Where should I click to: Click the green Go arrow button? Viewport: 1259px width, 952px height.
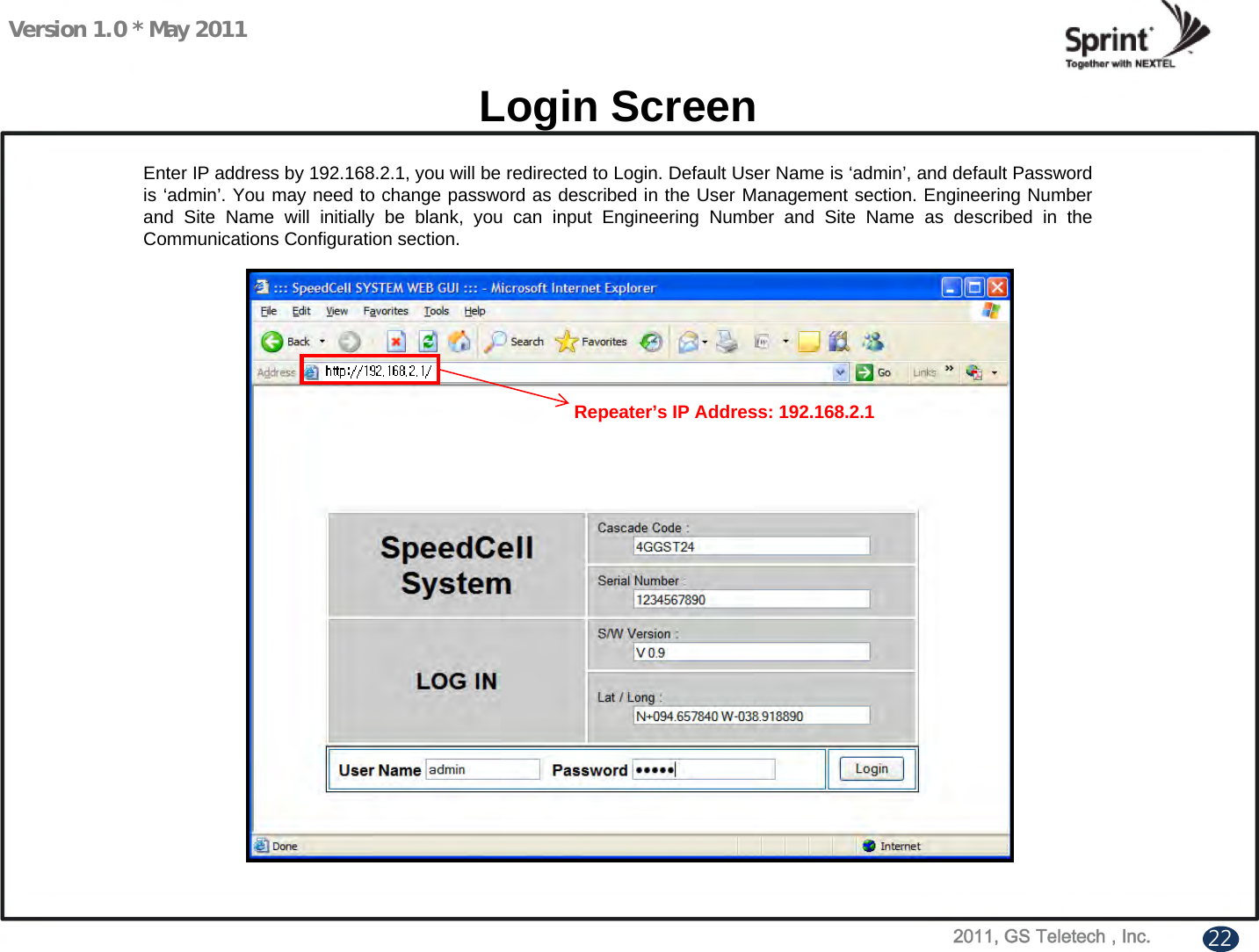pyautogui.click(x=873, y=372)
